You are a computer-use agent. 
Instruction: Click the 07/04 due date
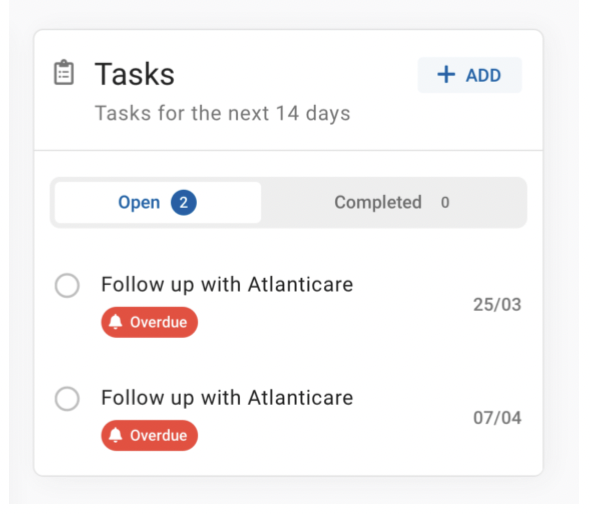pos(497,418)
